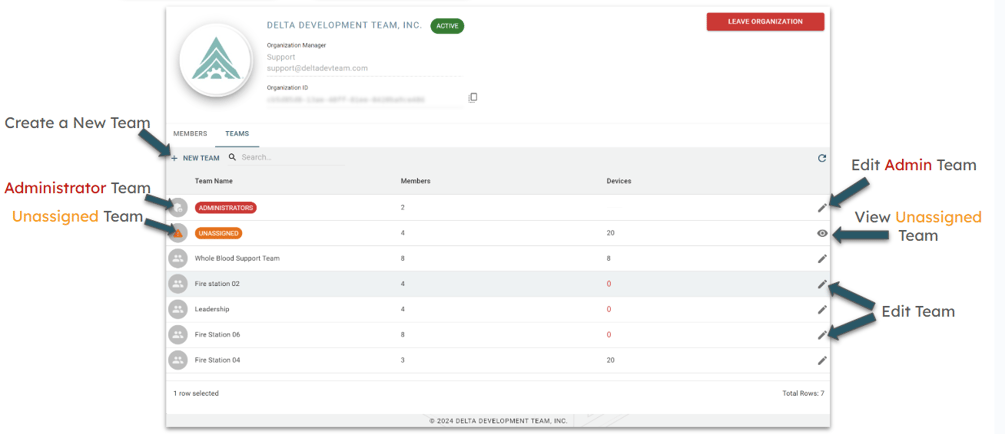This screenshot has width=1005, height=434.
Task: Click Fire Station 04 group avatar
Action: click(x=178, y=360)
